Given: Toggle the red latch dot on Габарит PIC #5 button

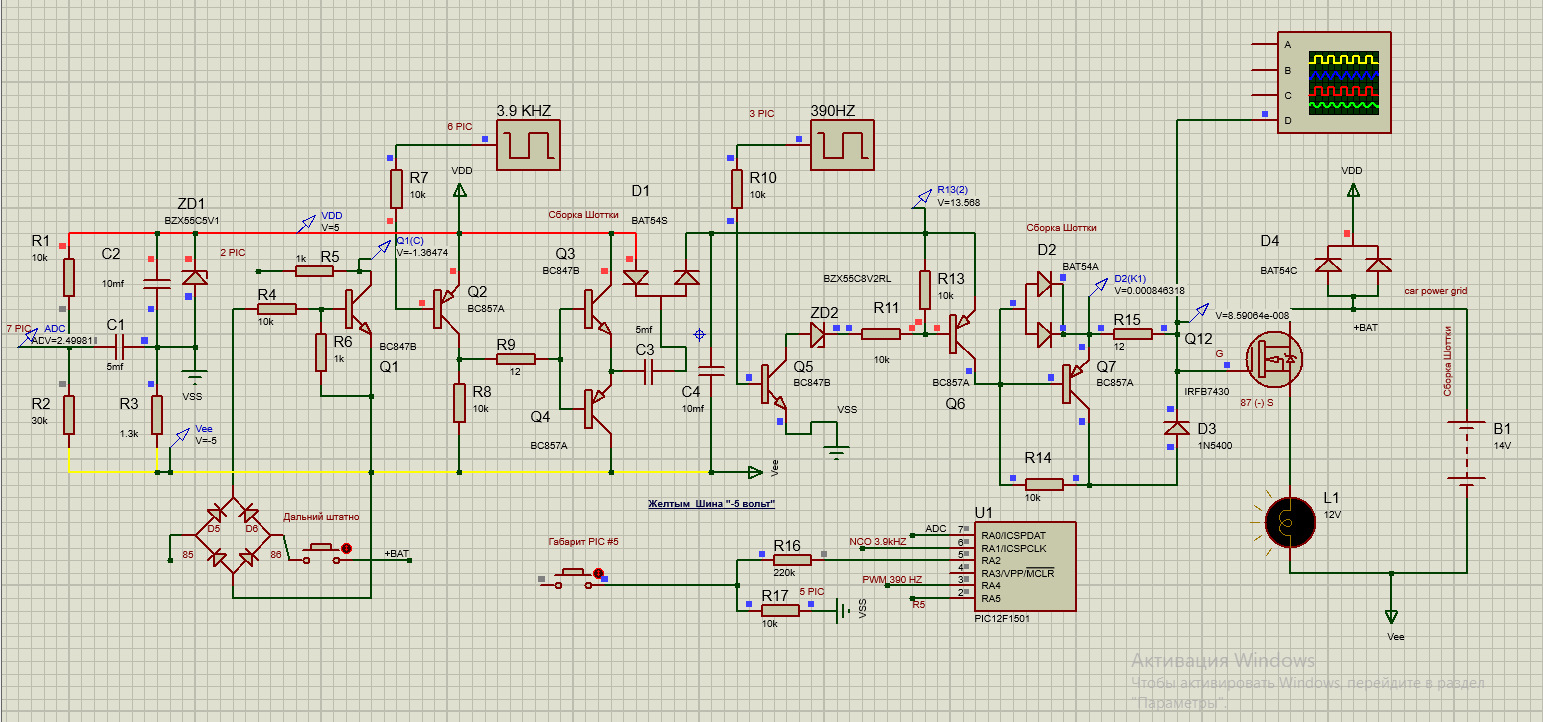Looking at the screenshot, I should coord(598,573).
